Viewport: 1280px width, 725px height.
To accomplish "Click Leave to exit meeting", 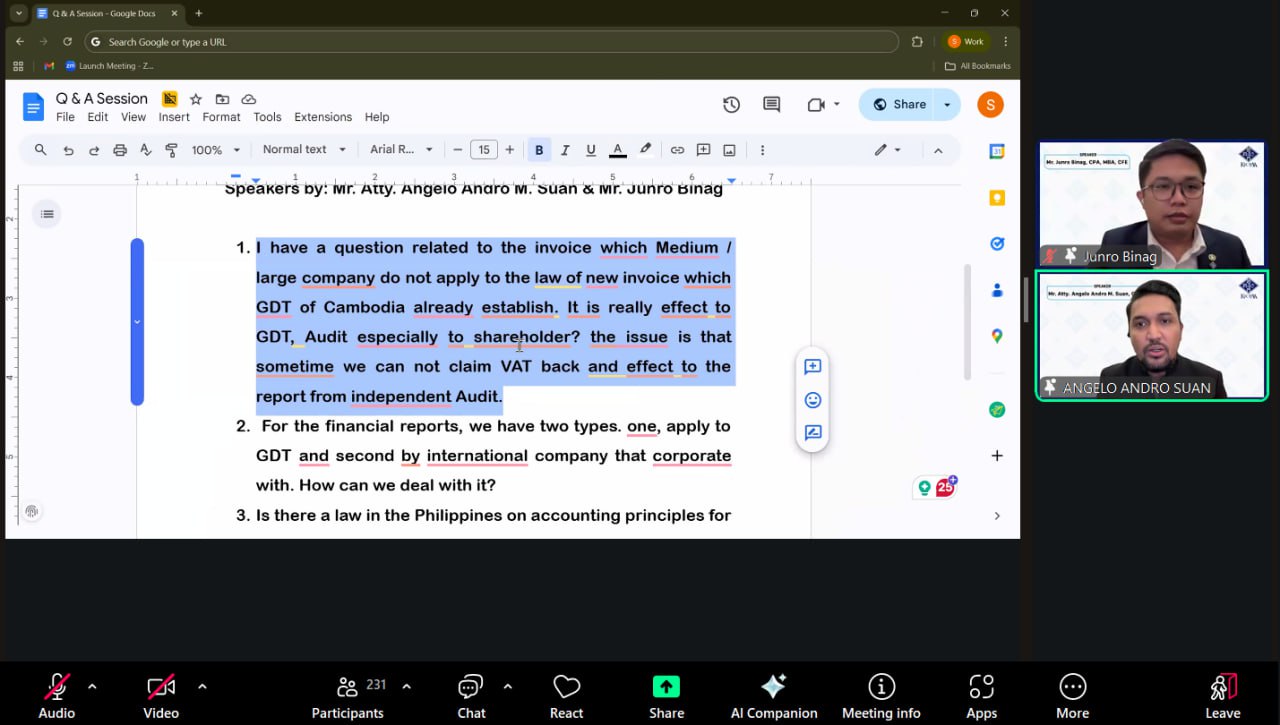I will (1222, 696).
